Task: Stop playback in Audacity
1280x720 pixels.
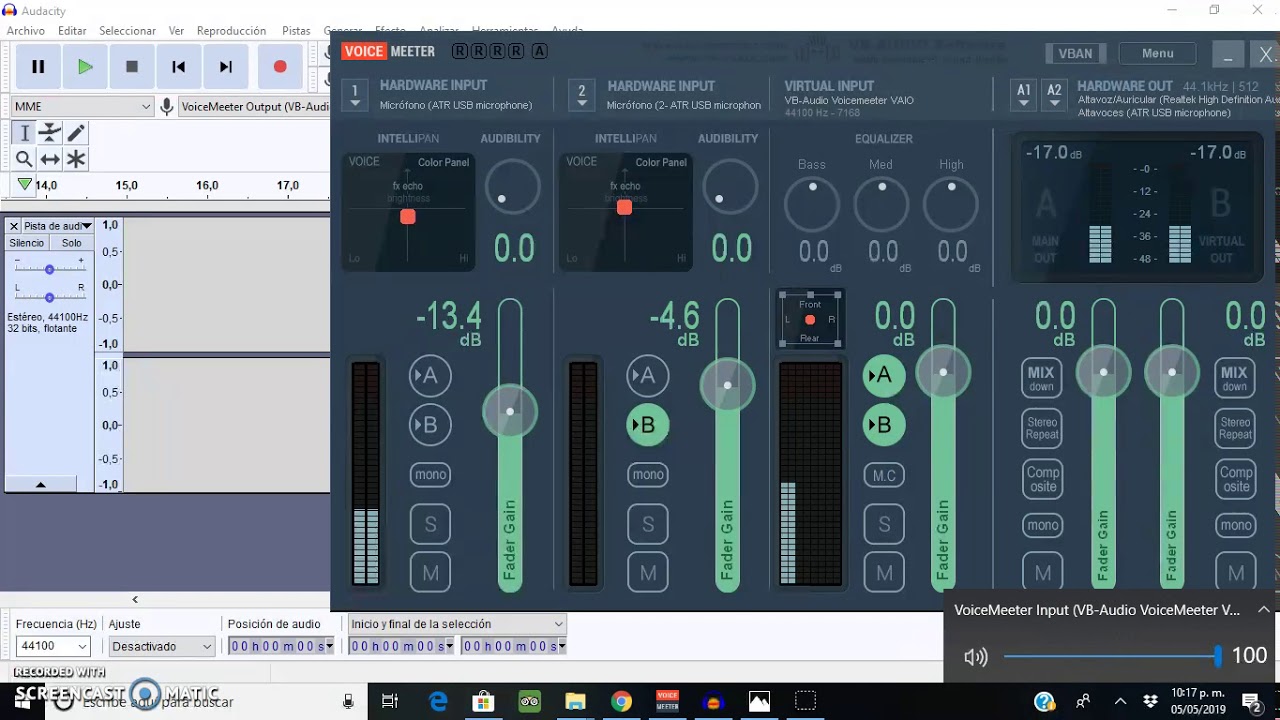Action: pos(132,67)
